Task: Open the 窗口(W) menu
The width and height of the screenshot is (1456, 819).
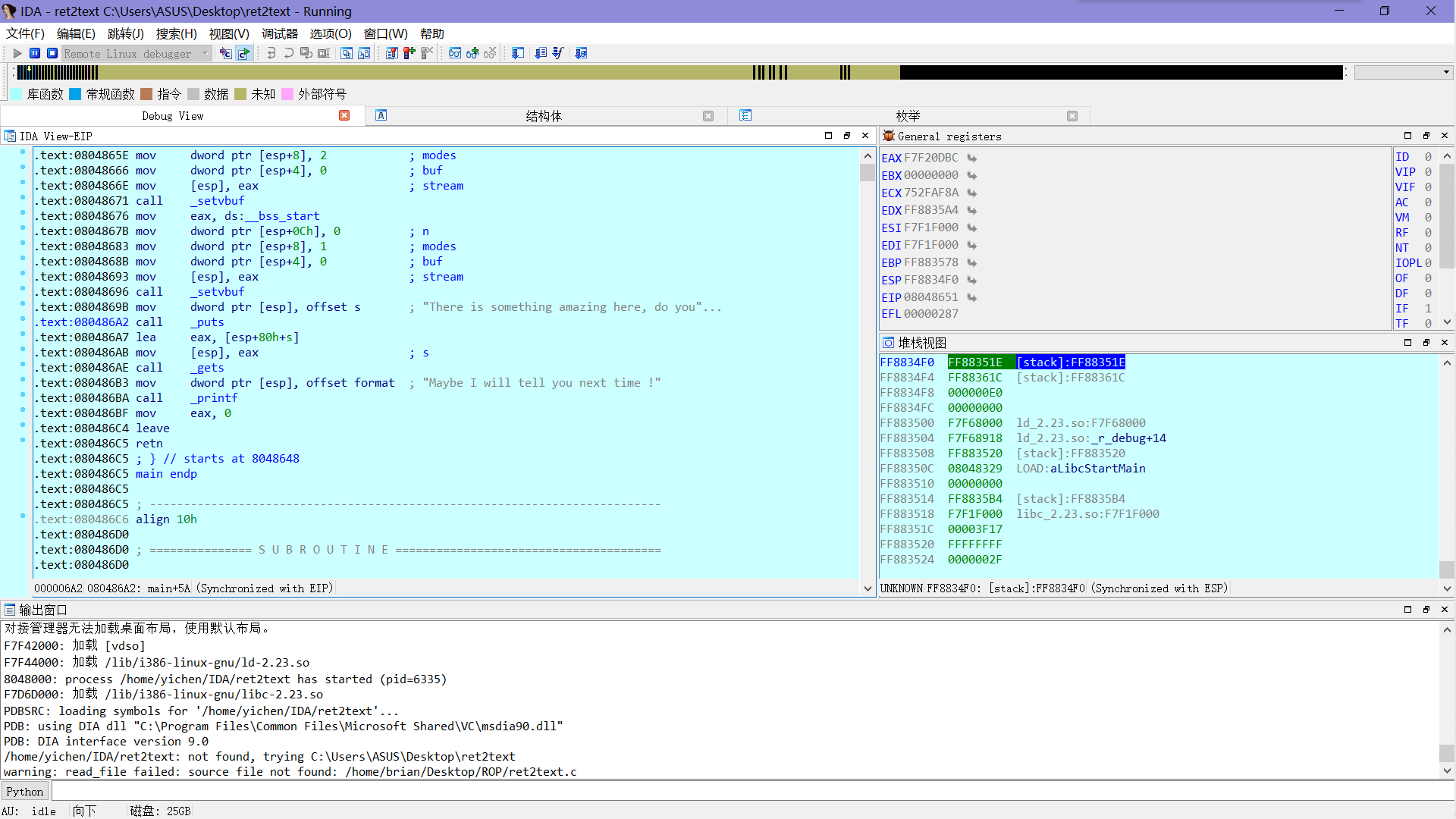Action: pos(385,33)
